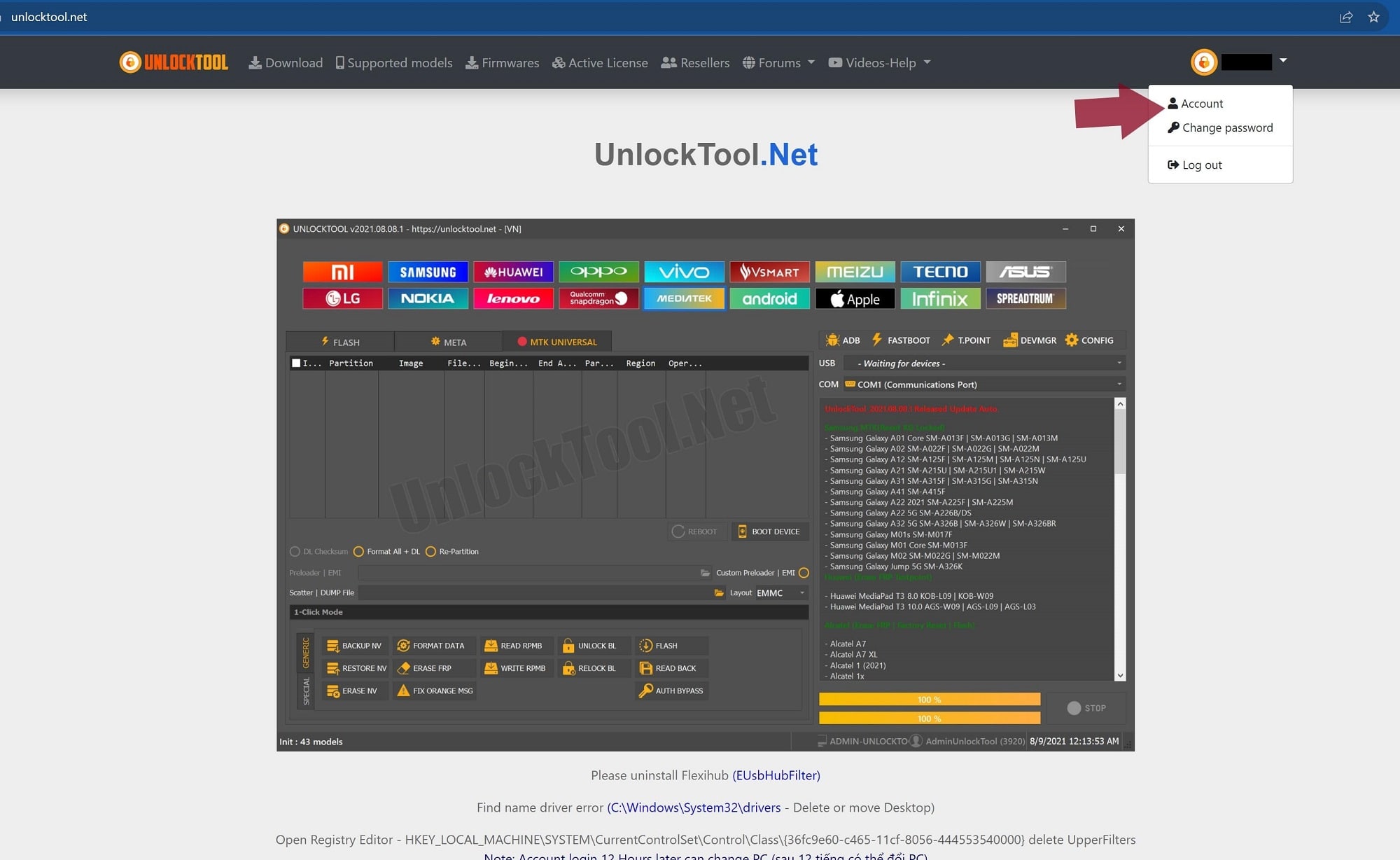The width and height of the screenshot is (1400, 860).
Task: Click the 100% progress bar
Action: (x=929, y=699)
